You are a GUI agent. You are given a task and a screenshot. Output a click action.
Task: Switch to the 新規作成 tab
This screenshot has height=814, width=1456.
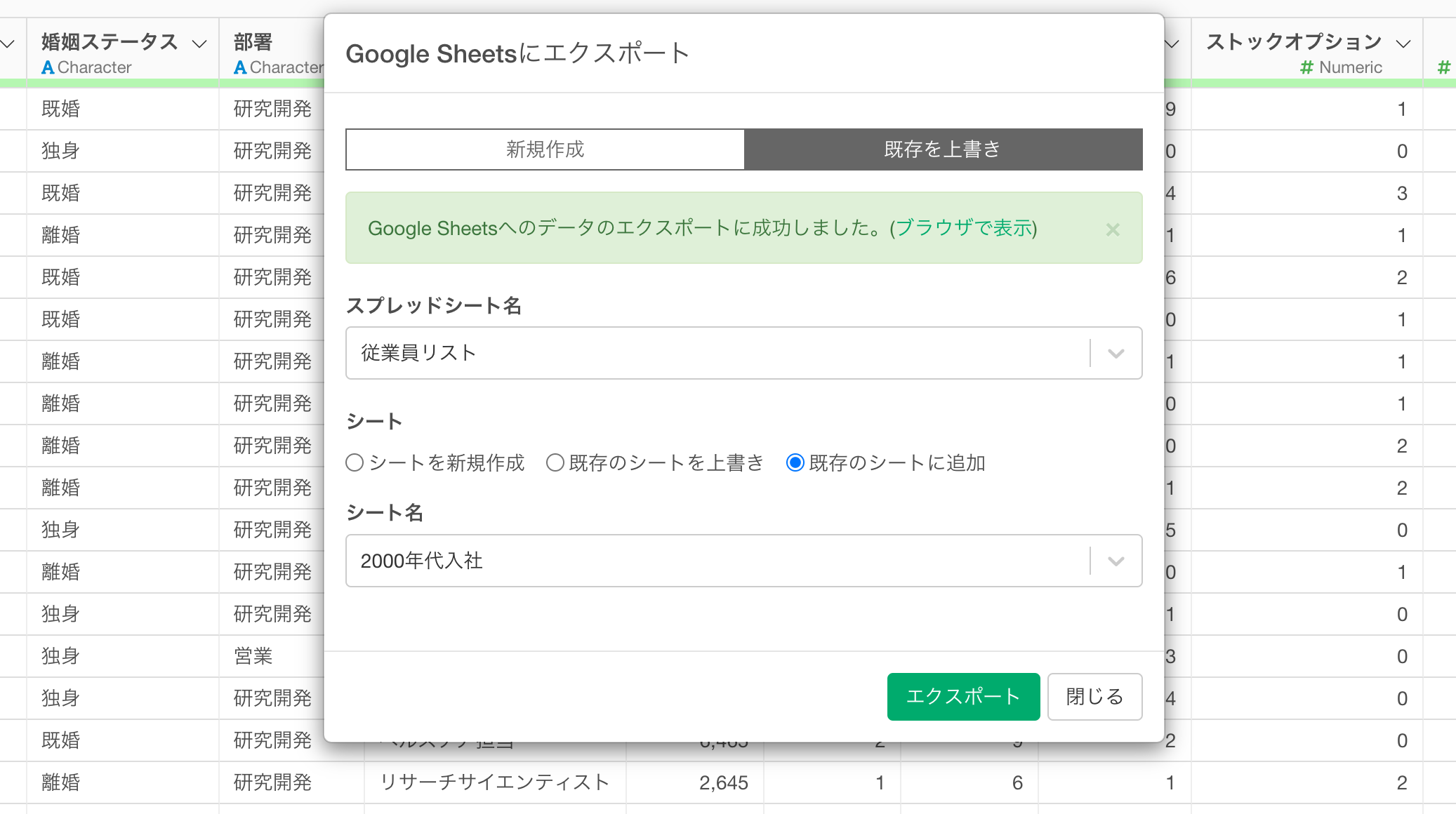pos(545,149)
